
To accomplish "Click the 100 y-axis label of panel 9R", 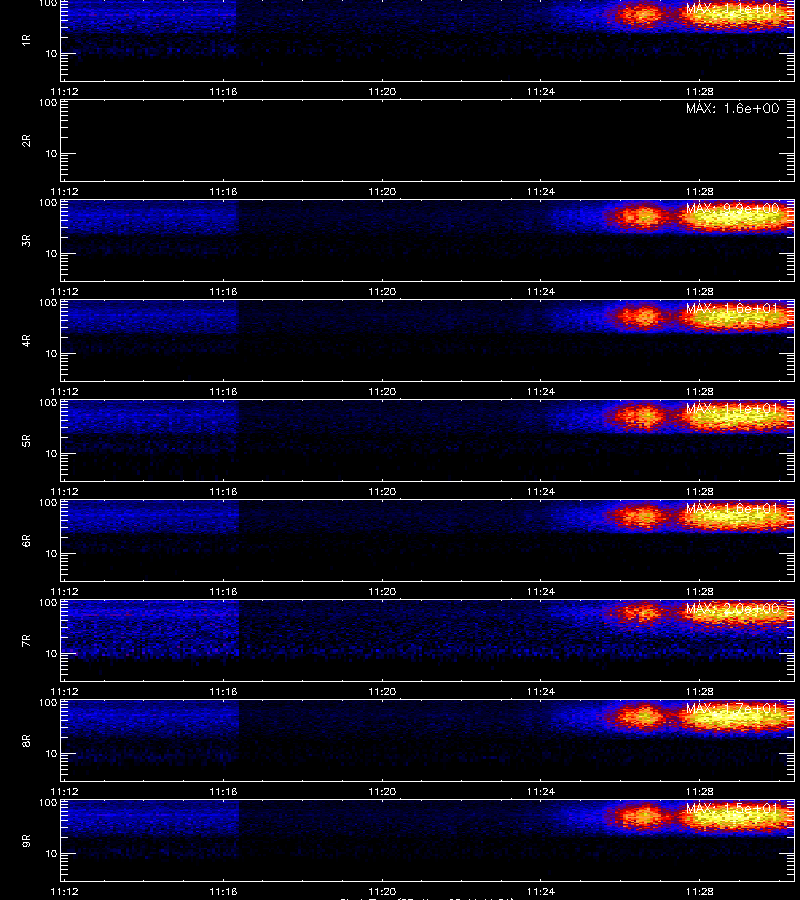I will 48,802.
